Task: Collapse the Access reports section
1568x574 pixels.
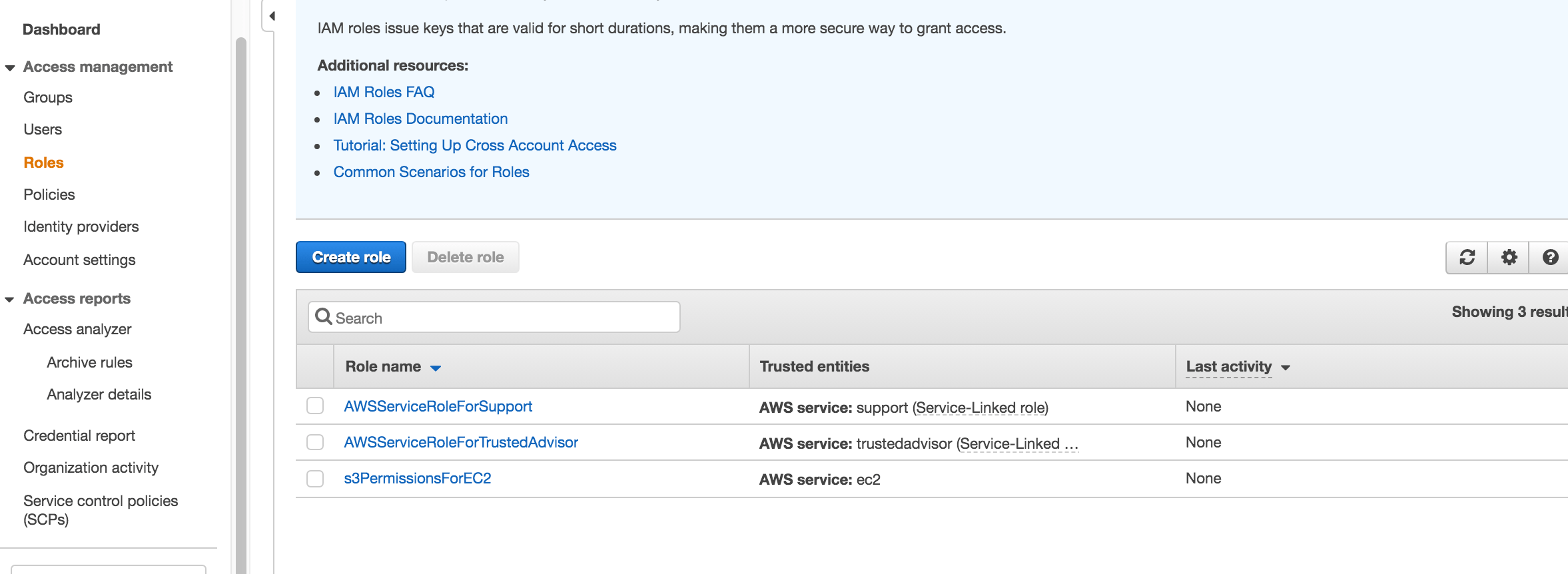Action: pos(10,299)
